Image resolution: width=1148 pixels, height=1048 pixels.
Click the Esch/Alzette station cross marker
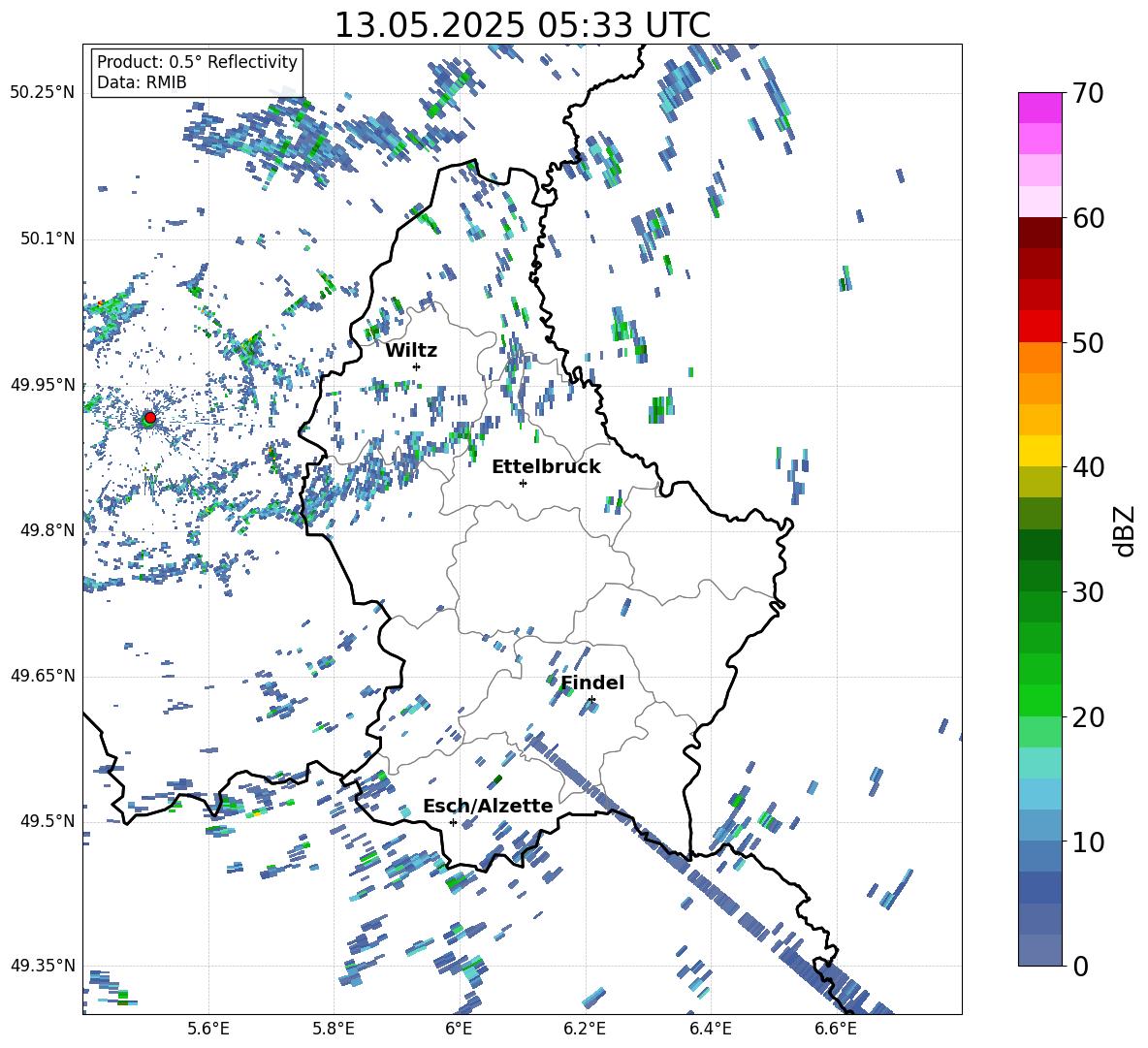[x=453, y=822]
